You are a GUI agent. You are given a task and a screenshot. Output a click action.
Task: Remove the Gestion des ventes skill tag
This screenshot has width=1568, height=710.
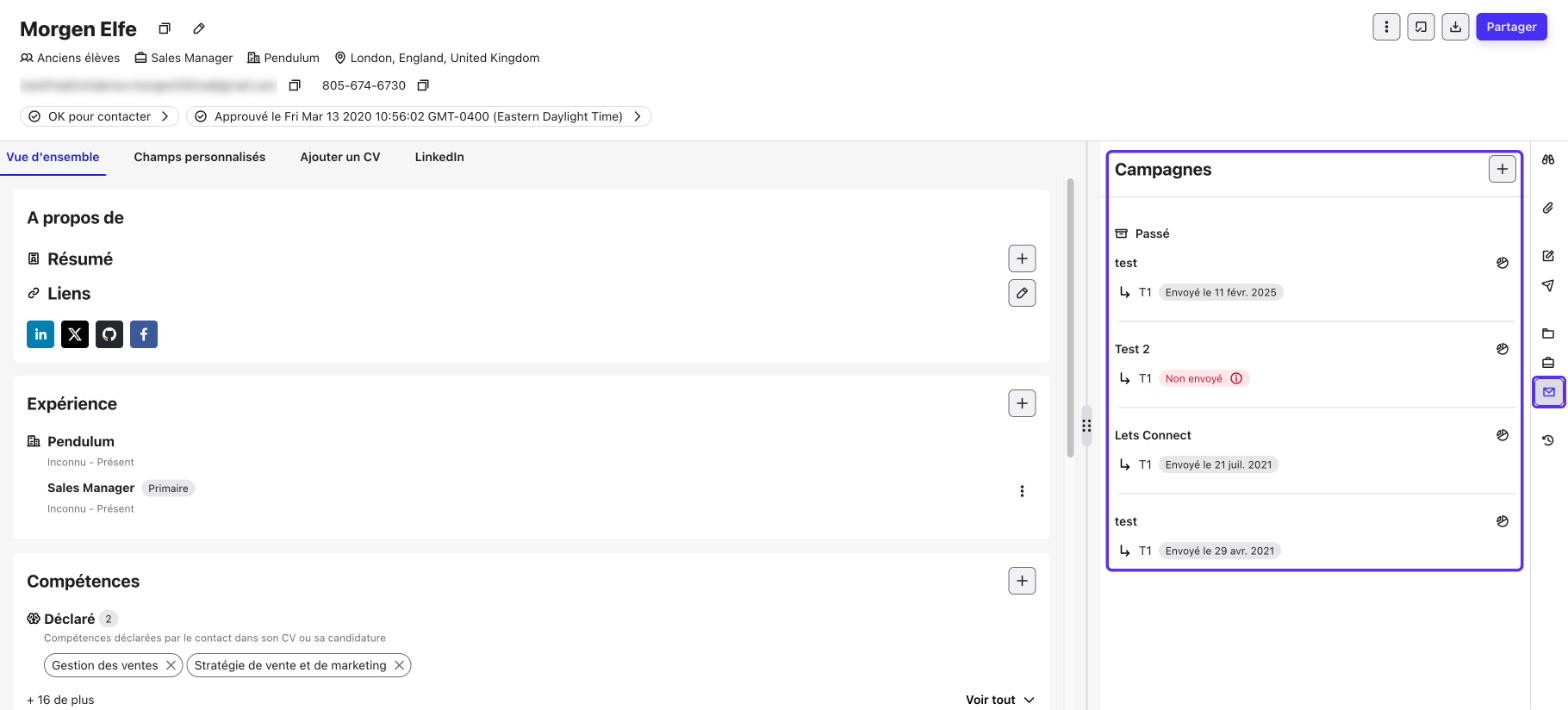click(x=171, y=665)
